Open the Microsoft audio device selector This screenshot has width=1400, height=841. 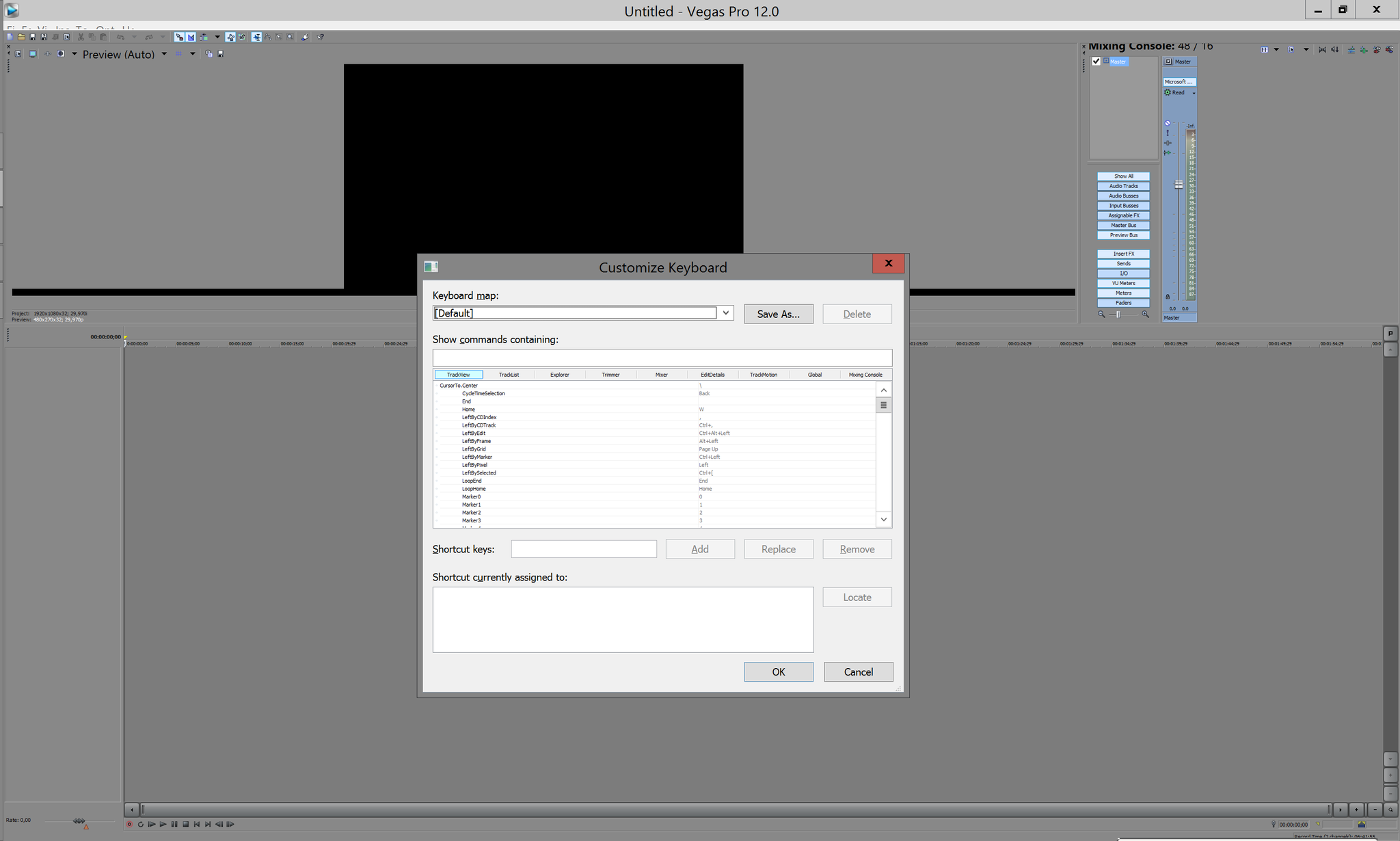[1180, 81]
